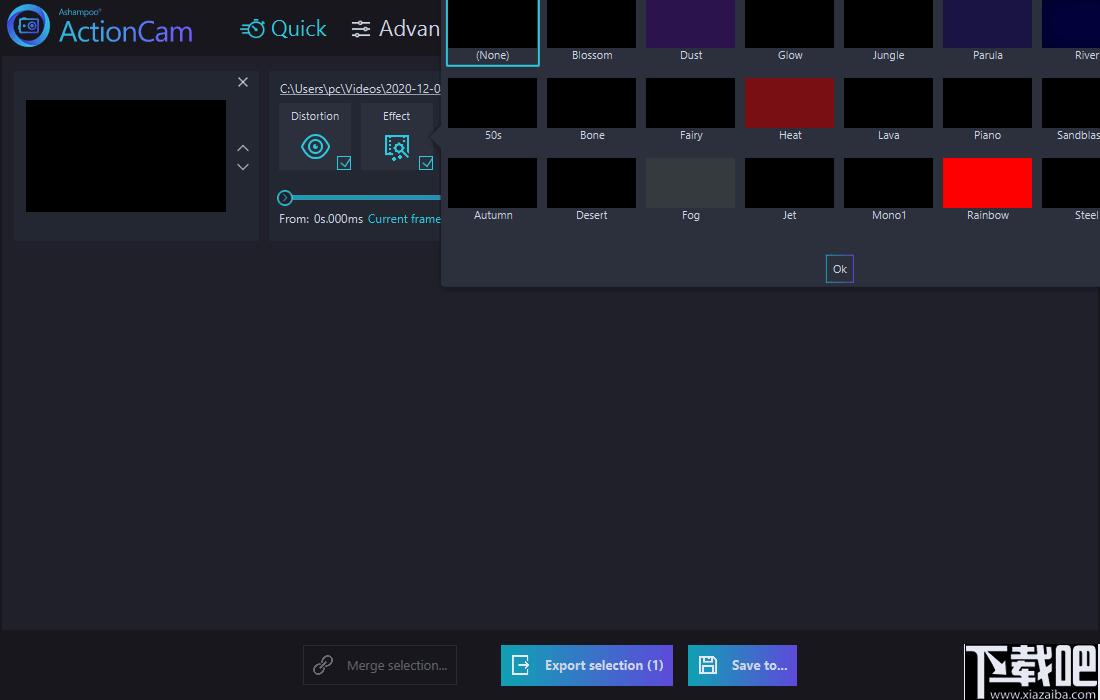1100x700 pixels.
Task: Click the Advanced sliders icon
Action: (x=361, y=29)
